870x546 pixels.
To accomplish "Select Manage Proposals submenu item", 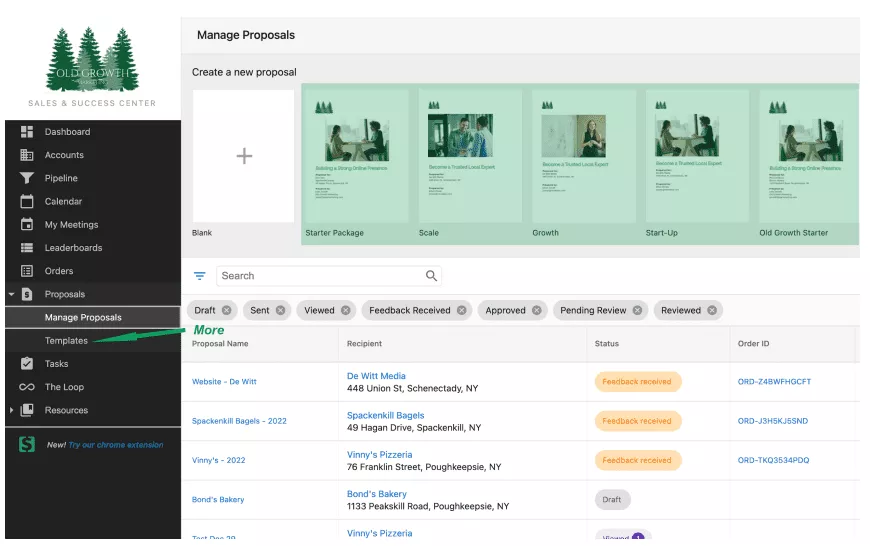I will 83,318.
